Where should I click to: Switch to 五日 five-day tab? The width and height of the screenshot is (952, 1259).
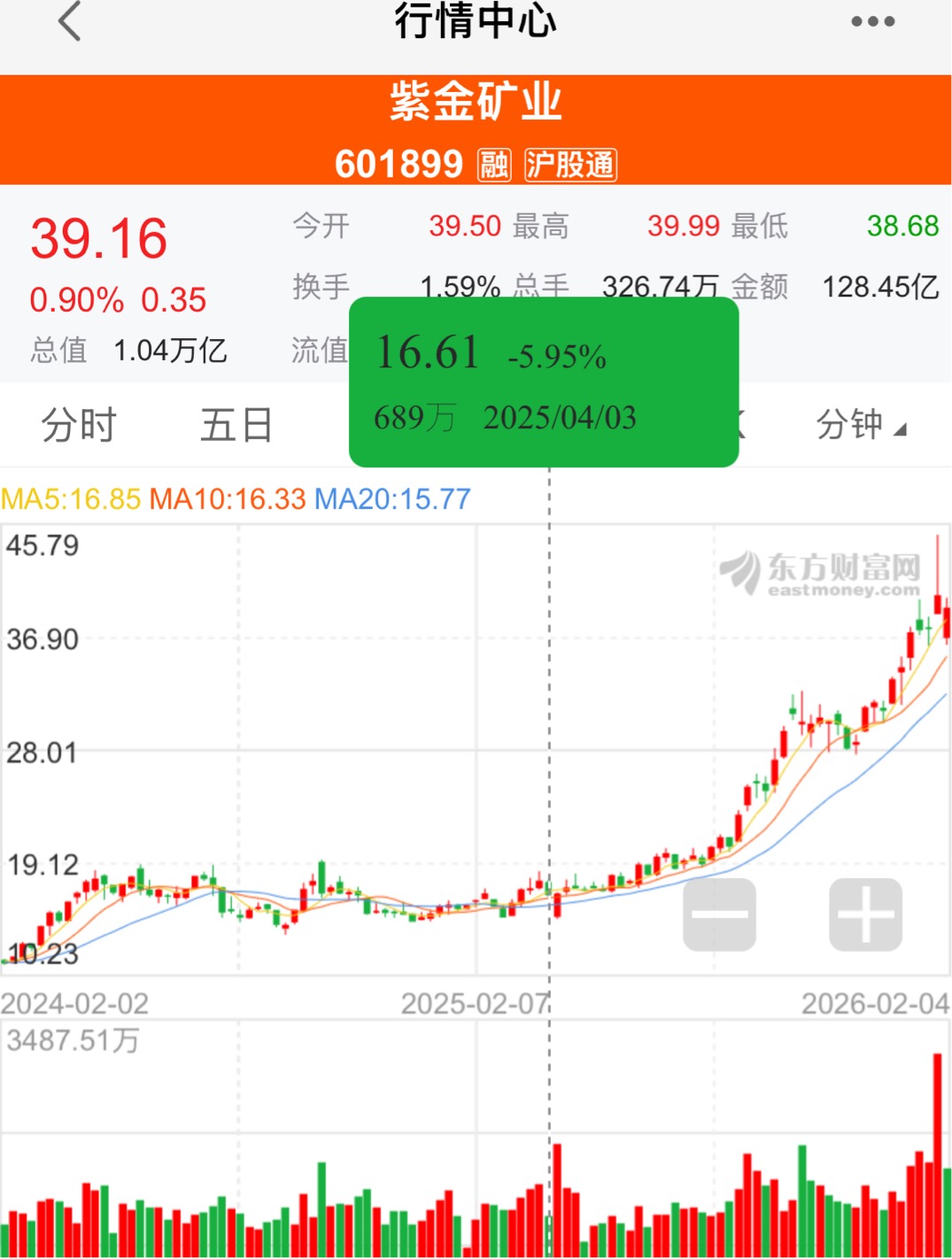[x=236, y=425]
